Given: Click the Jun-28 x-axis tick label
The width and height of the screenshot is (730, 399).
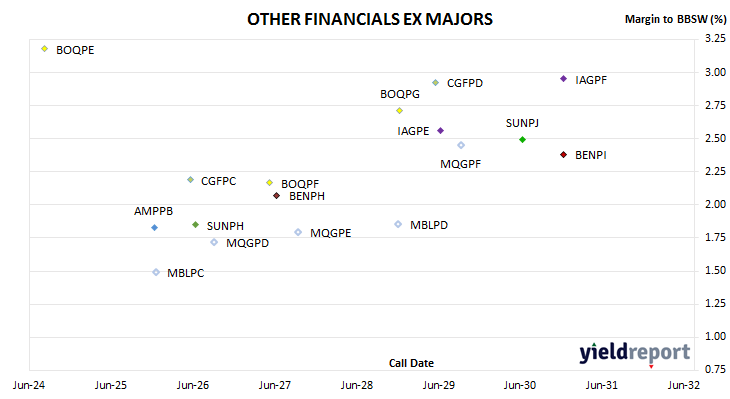Looking at the screenshot, I should coord(357,385).
